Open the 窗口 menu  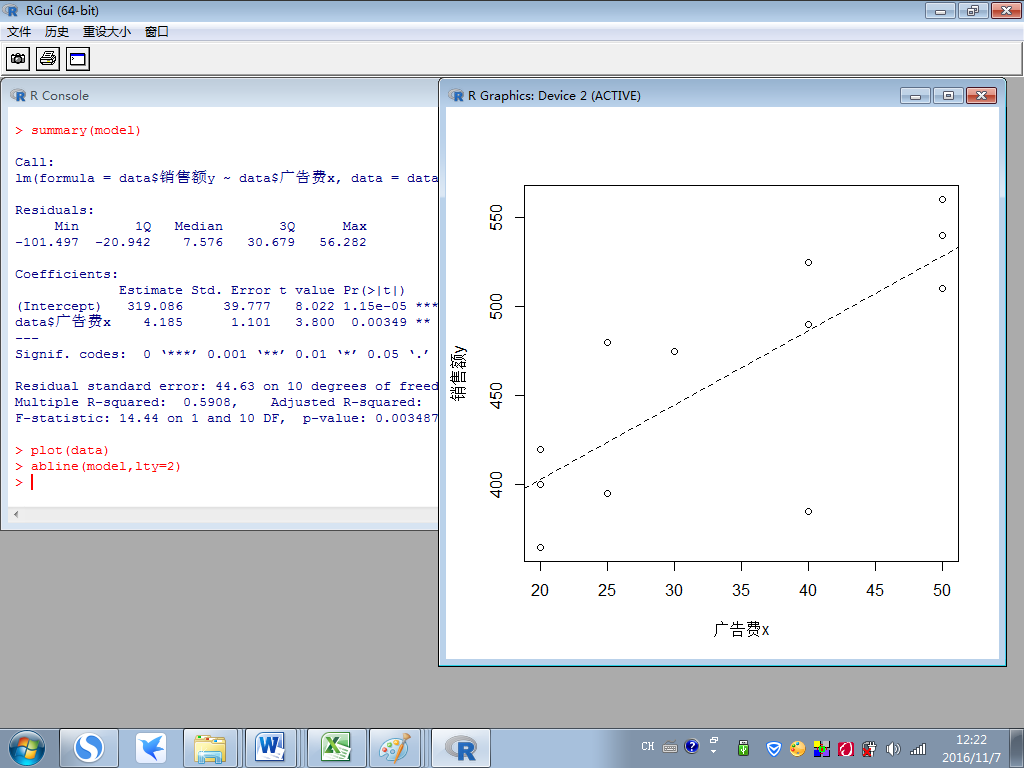pyautogui.click(x=157, y=31)
